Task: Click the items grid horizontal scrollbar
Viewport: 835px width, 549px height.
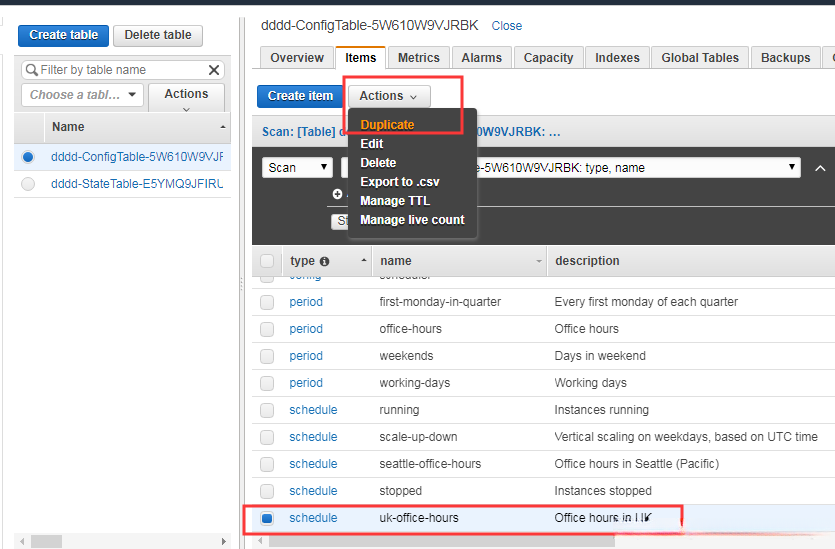Action: pyautogui.click(x=442, y=542)
